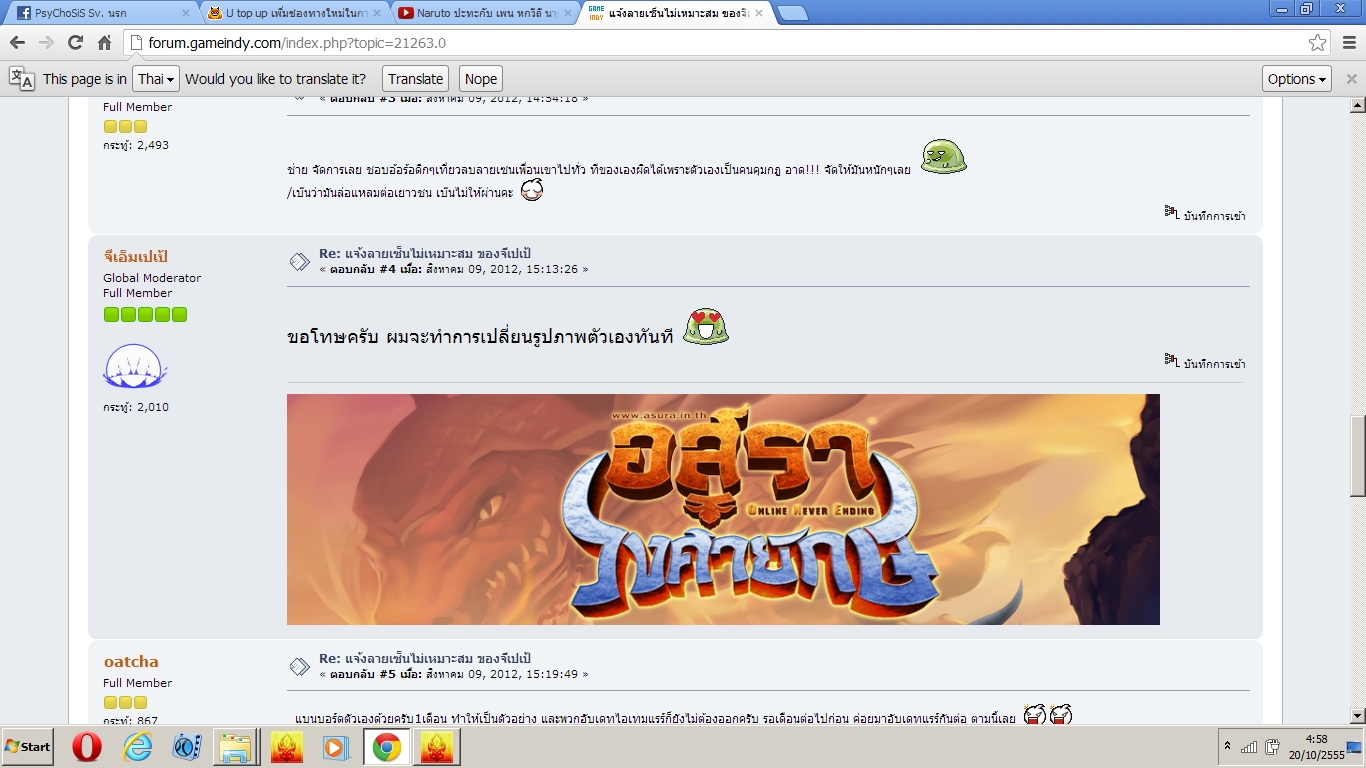Image resolution: width=1366 pixels, height=768 pixels.
Task: Dismiss the translate bar with its X
Action: (1352, 79)
